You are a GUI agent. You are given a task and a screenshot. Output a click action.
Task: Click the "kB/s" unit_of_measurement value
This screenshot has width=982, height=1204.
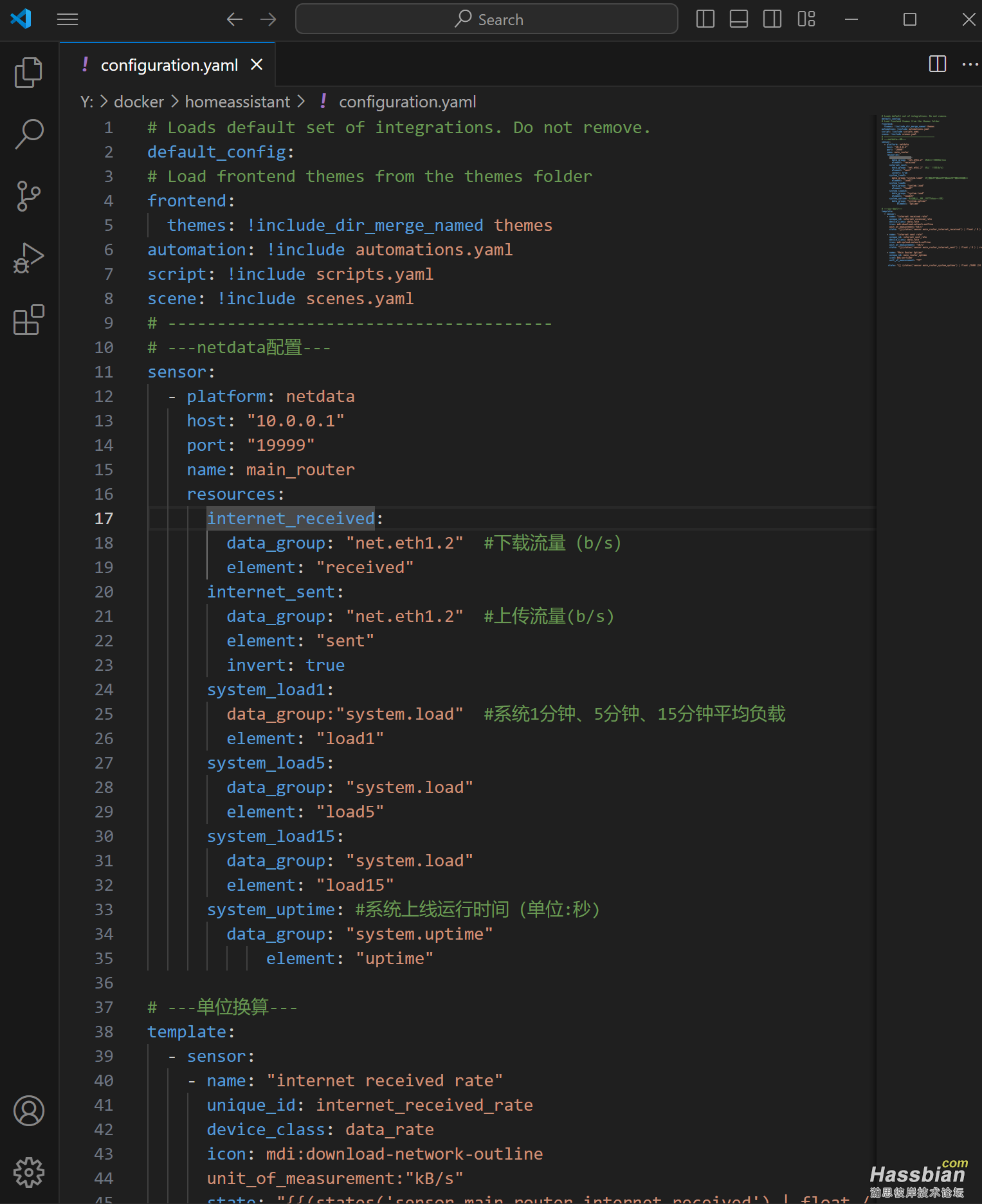click(434, 1179)
